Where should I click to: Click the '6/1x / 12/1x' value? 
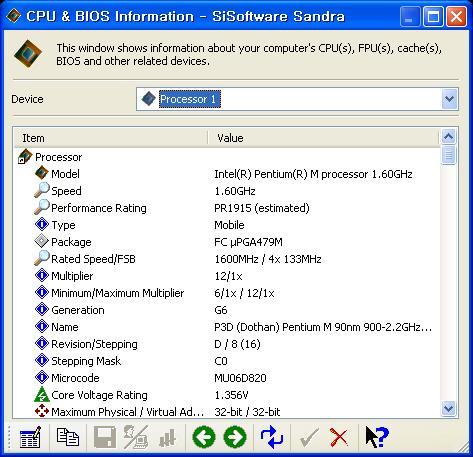pos(244,293)
